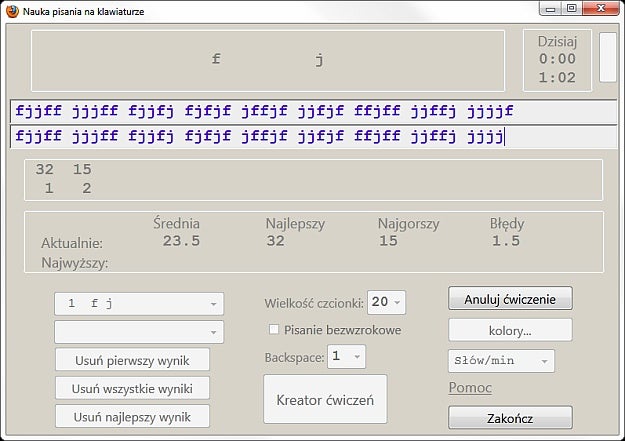
Task: Click the Dzisiaj time 0:00
Action: 557,59
